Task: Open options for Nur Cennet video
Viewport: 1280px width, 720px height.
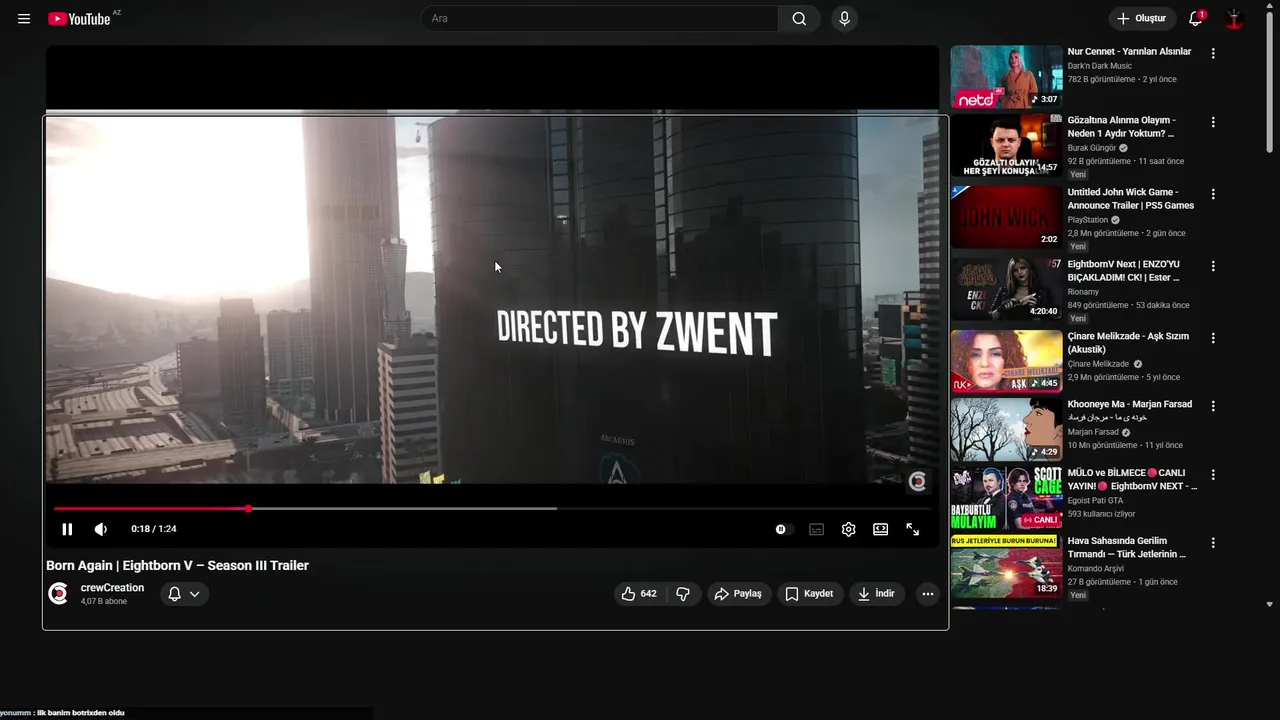Action: [1213, 53]
